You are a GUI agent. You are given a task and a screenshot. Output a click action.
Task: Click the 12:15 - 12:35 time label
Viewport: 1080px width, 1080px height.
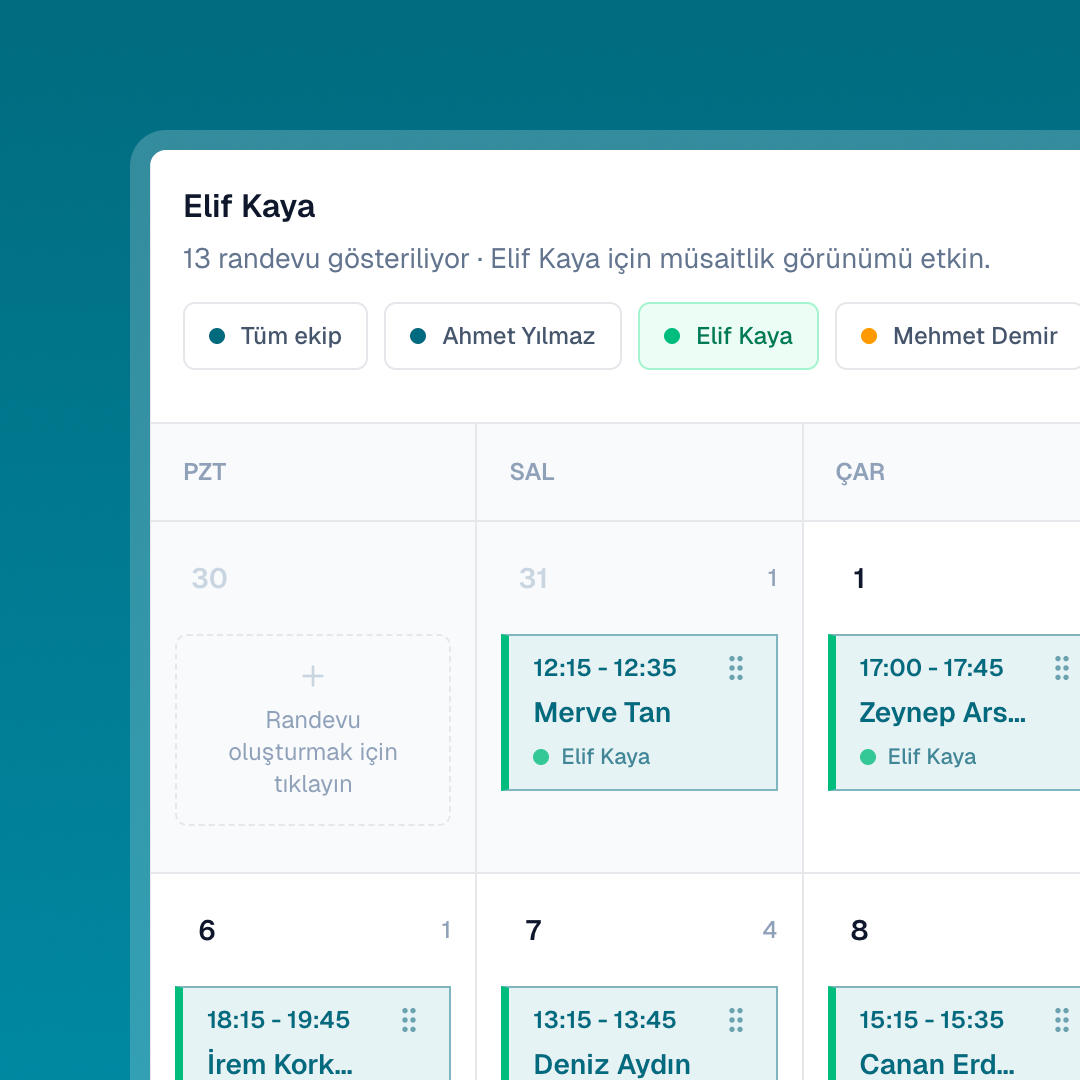(x=605, y=668)
